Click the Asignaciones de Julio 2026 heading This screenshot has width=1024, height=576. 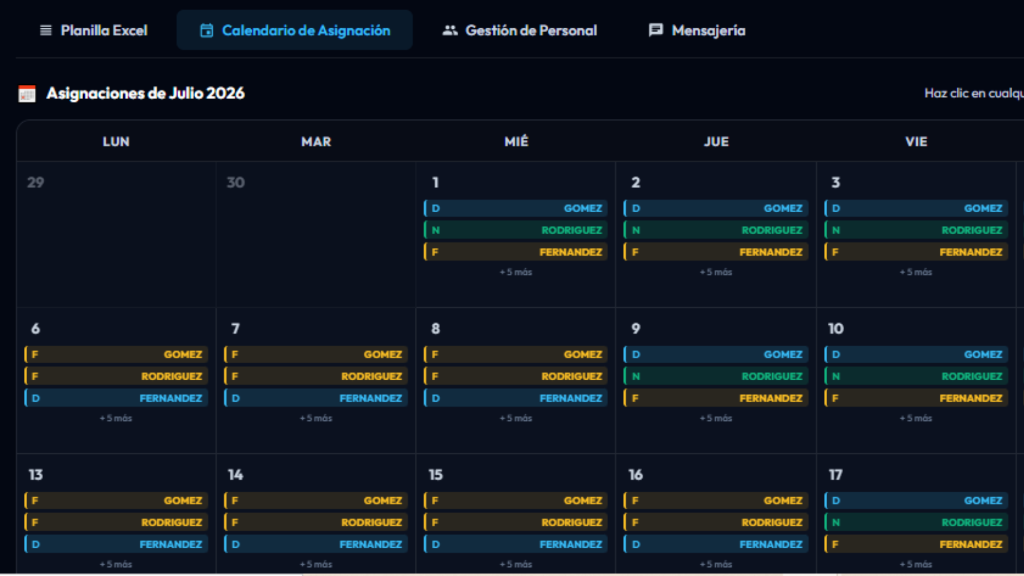(x=146, y=93)
